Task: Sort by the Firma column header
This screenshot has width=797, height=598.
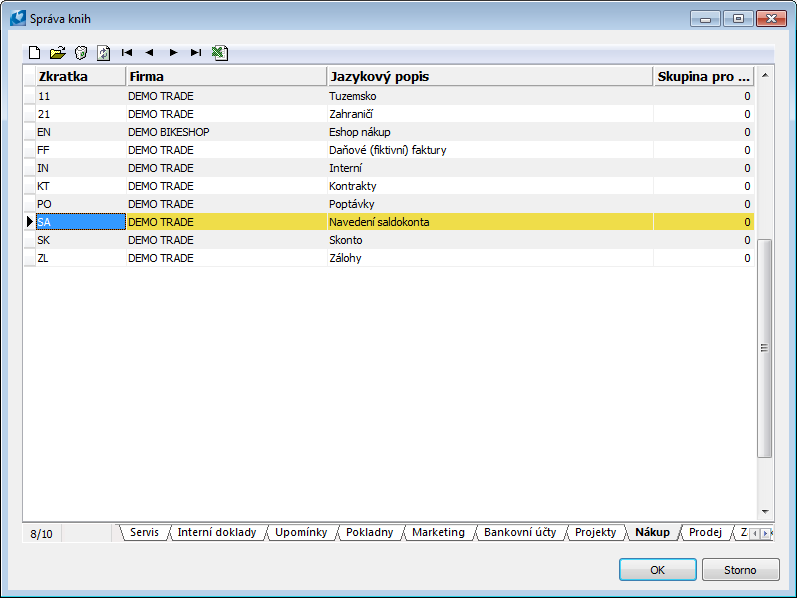Action: click(x=226, y=76)
